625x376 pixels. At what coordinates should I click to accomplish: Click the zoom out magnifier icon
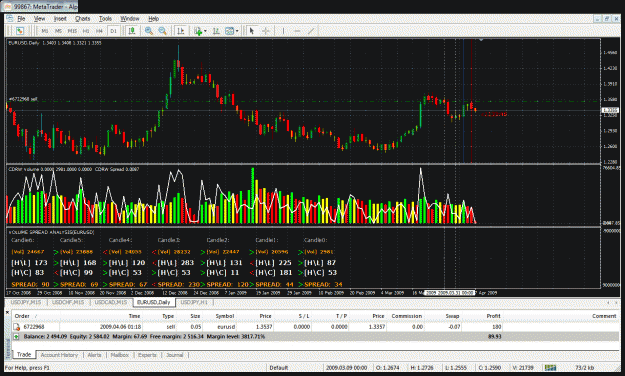click(162, 31)
